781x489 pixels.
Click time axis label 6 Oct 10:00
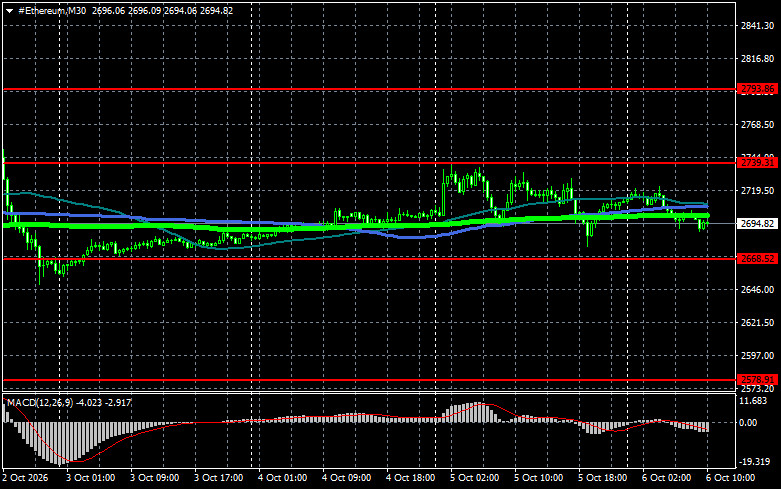pyautogui.click(x=730, y=478)
